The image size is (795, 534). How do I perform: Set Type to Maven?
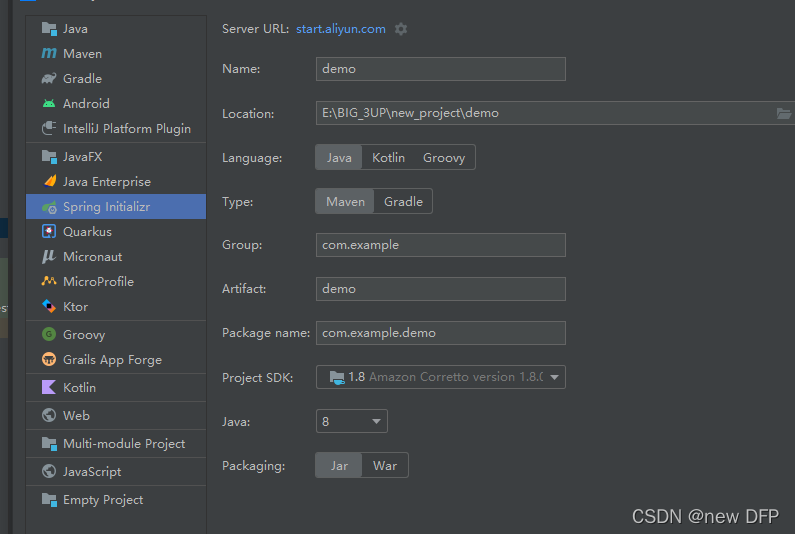click(345, 201)
